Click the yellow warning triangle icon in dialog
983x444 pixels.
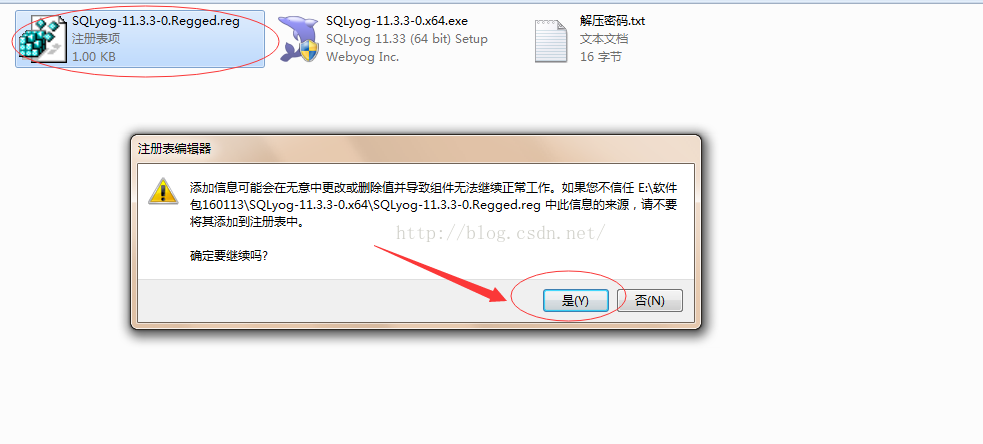point(163,191)
